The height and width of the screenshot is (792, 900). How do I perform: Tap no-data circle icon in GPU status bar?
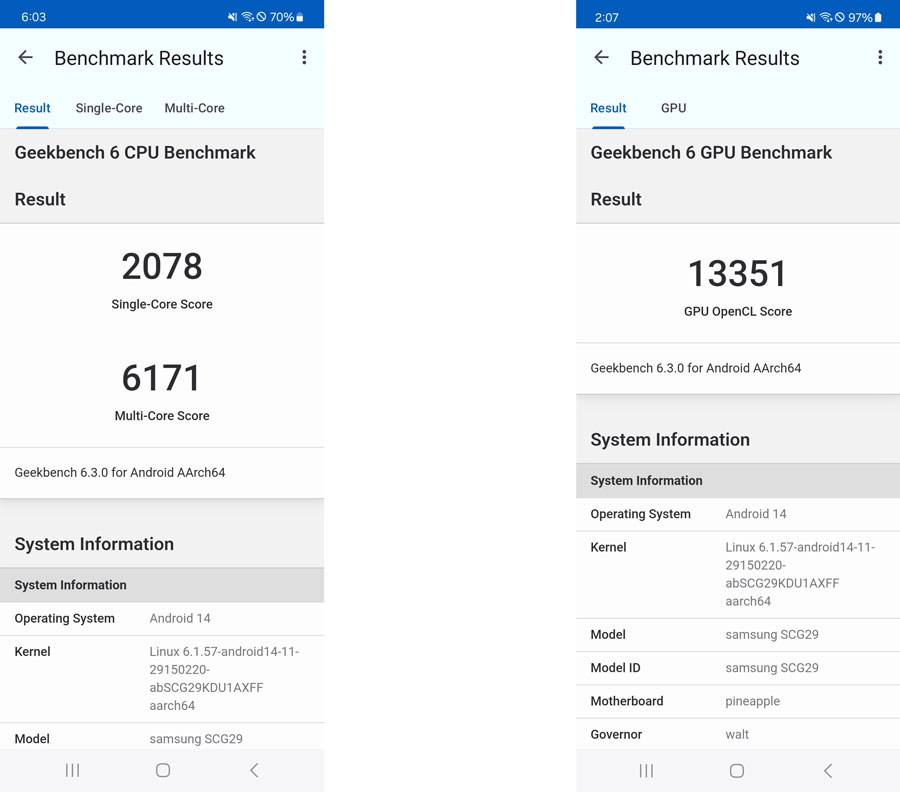coord(840,17)
